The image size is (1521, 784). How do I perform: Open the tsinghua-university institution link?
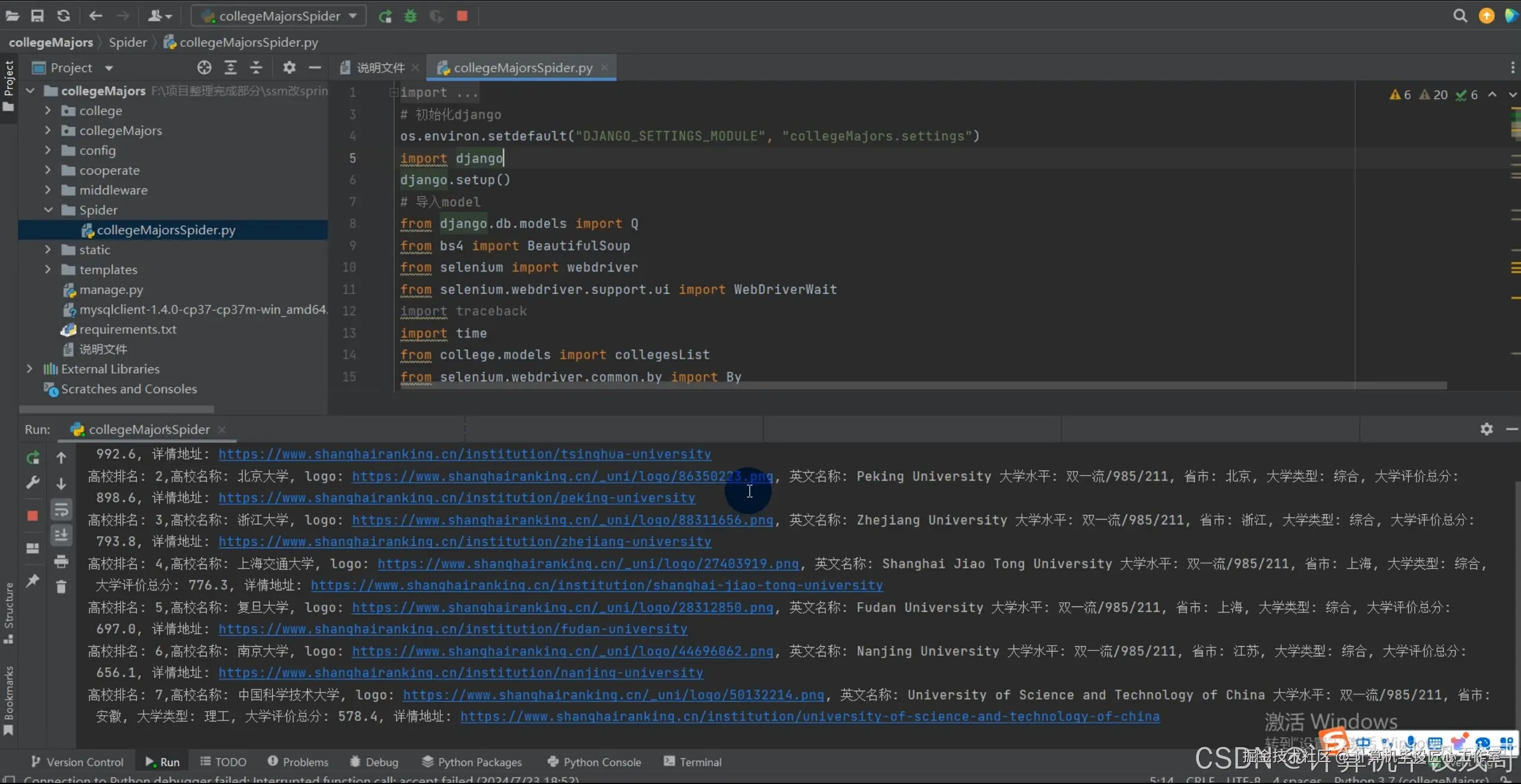coord(465,454)
